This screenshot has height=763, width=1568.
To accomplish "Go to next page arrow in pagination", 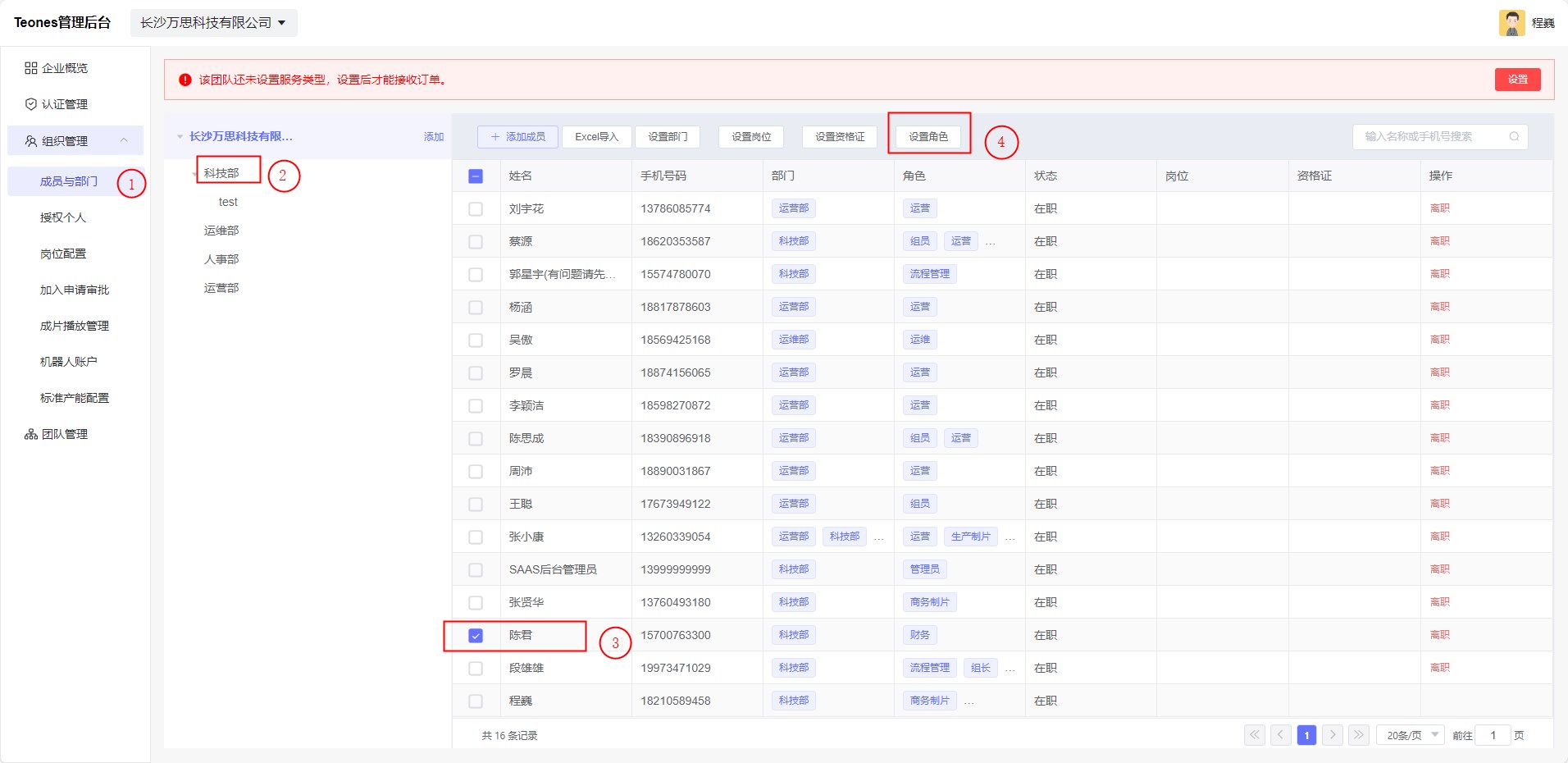I will click(x=1333, y=735).
